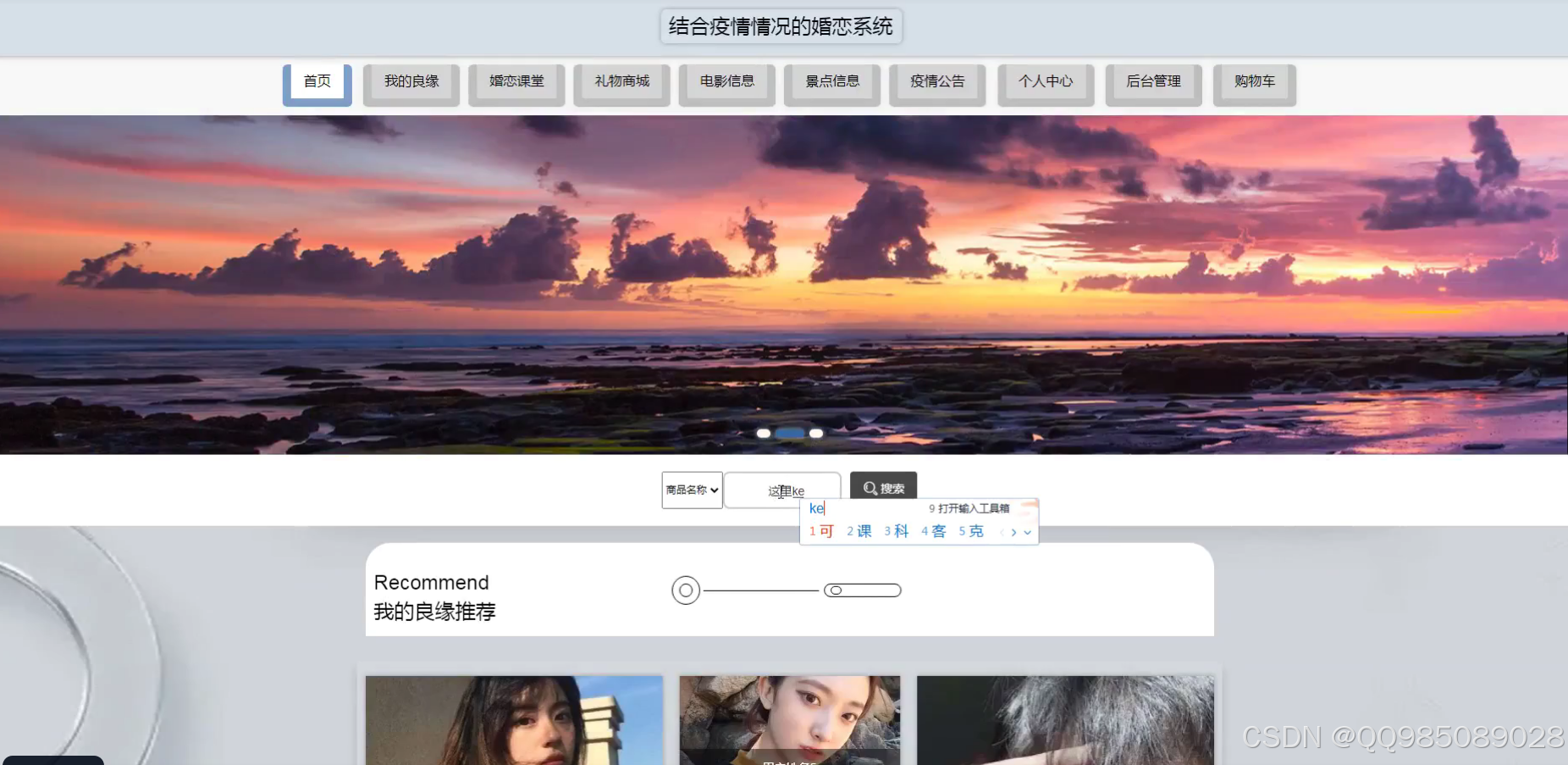The width and height of the screenshot is (1568, 765).
Task: Open 景点信息 menu item
Action: pos(832,85)
